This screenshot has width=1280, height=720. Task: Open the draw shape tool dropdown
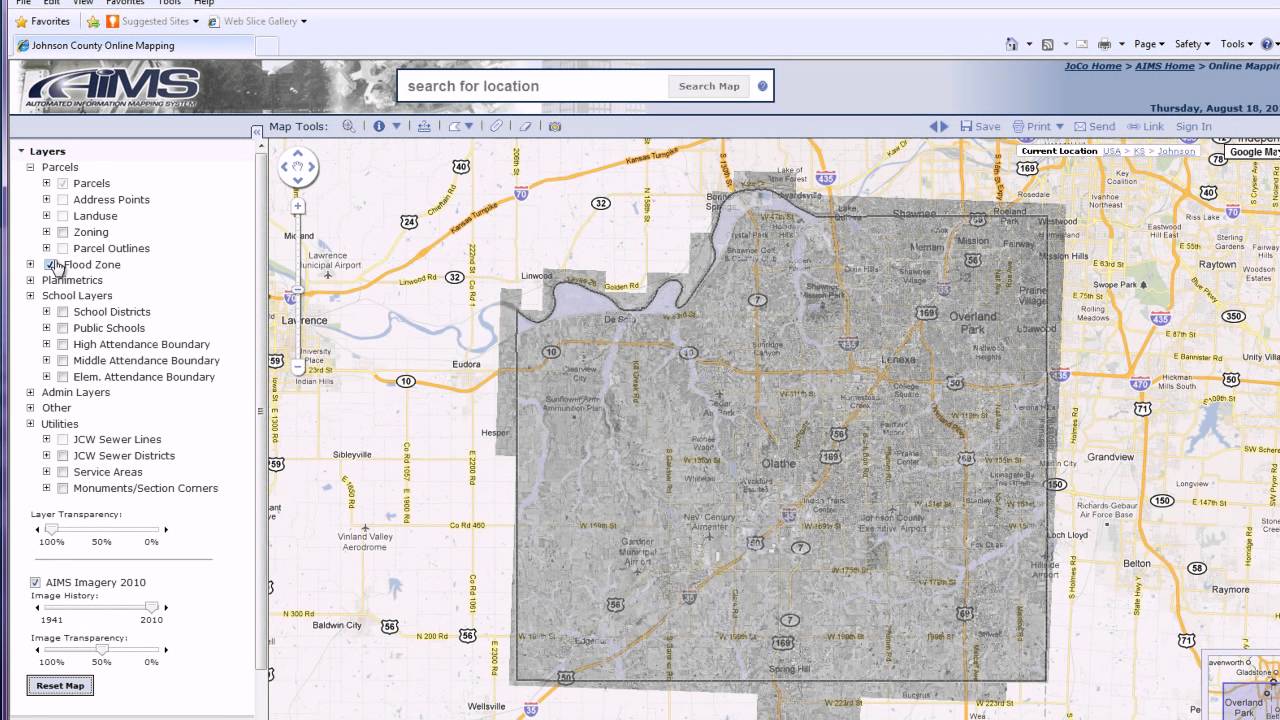[468, 126]
